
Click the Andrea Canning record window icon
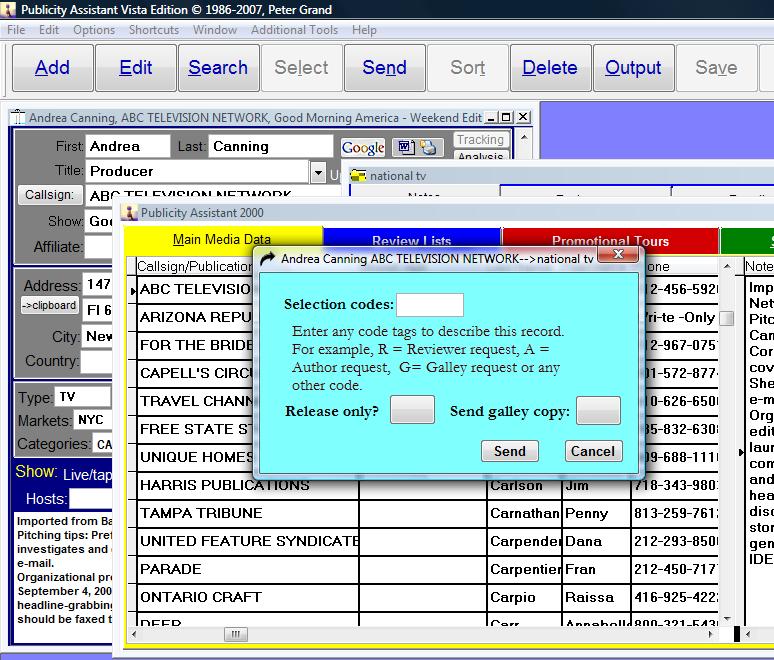[18, 117]
